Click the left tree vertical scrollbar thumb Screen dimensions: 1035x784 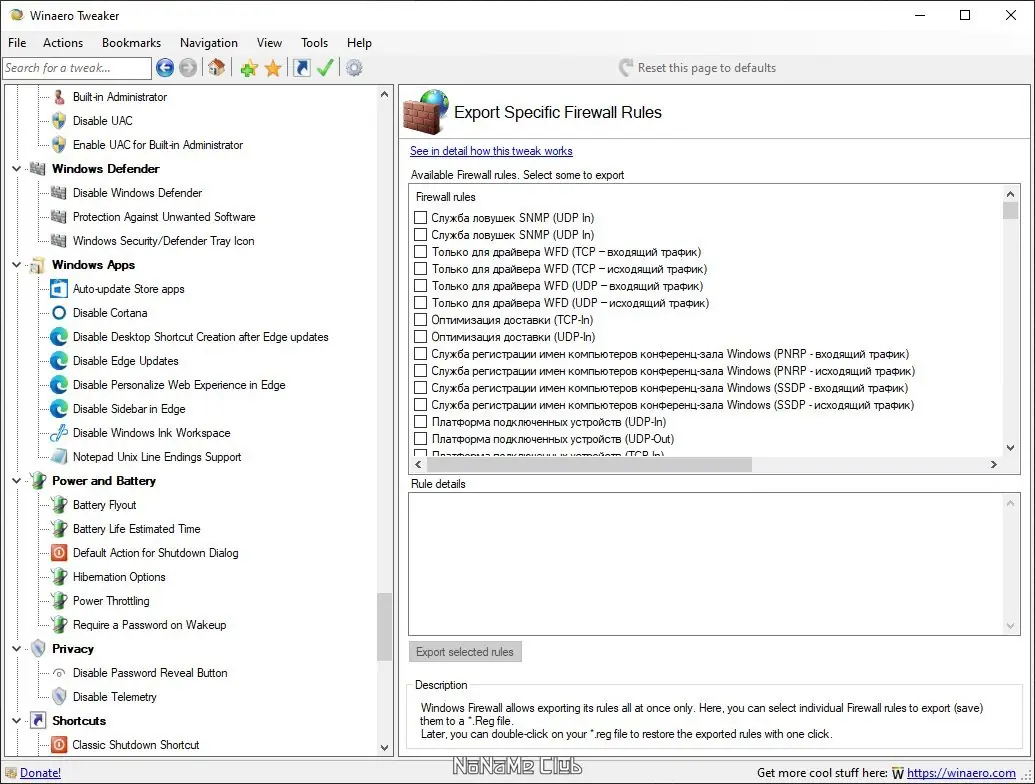coord(384,627)
